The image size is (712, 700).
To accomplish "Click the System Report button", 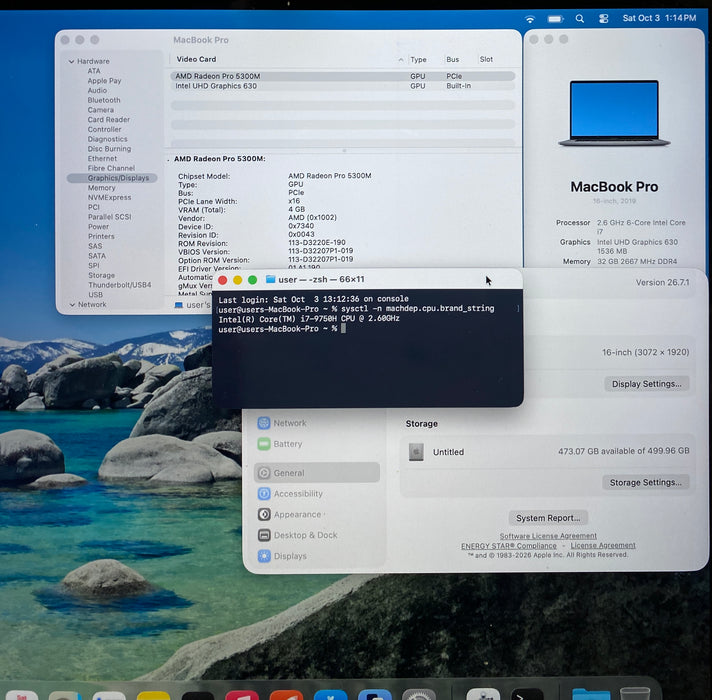I will click(x=548, y=518).
